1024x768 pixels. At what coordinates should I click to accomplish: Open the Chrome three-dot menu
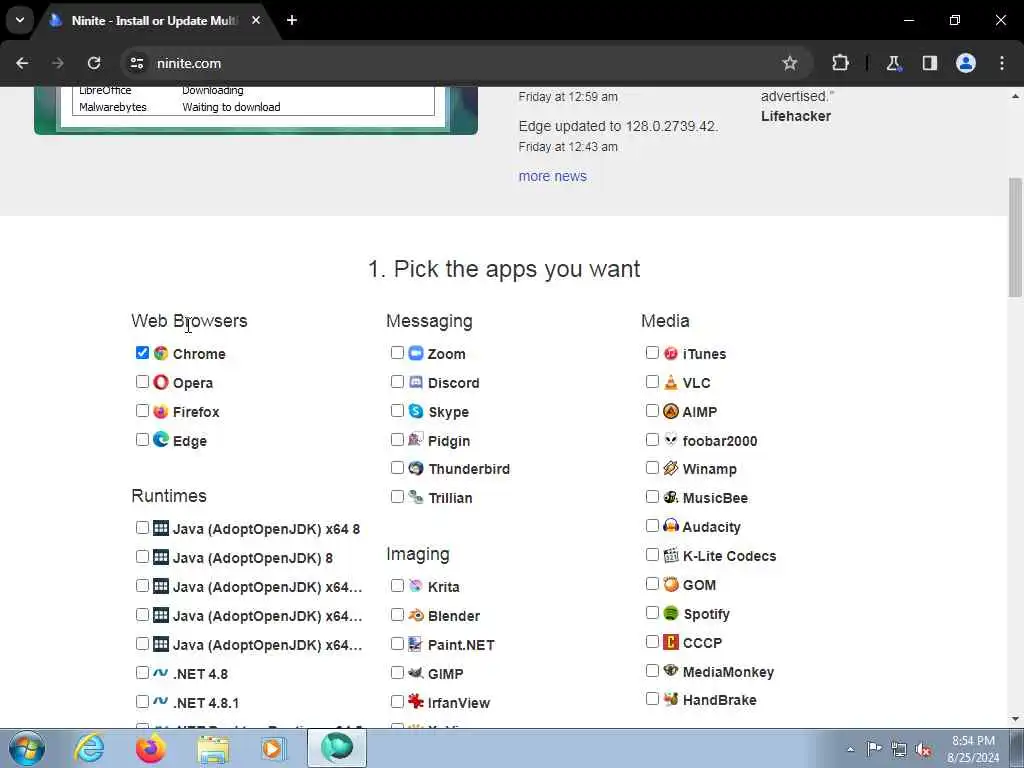tap(1002, 63)
